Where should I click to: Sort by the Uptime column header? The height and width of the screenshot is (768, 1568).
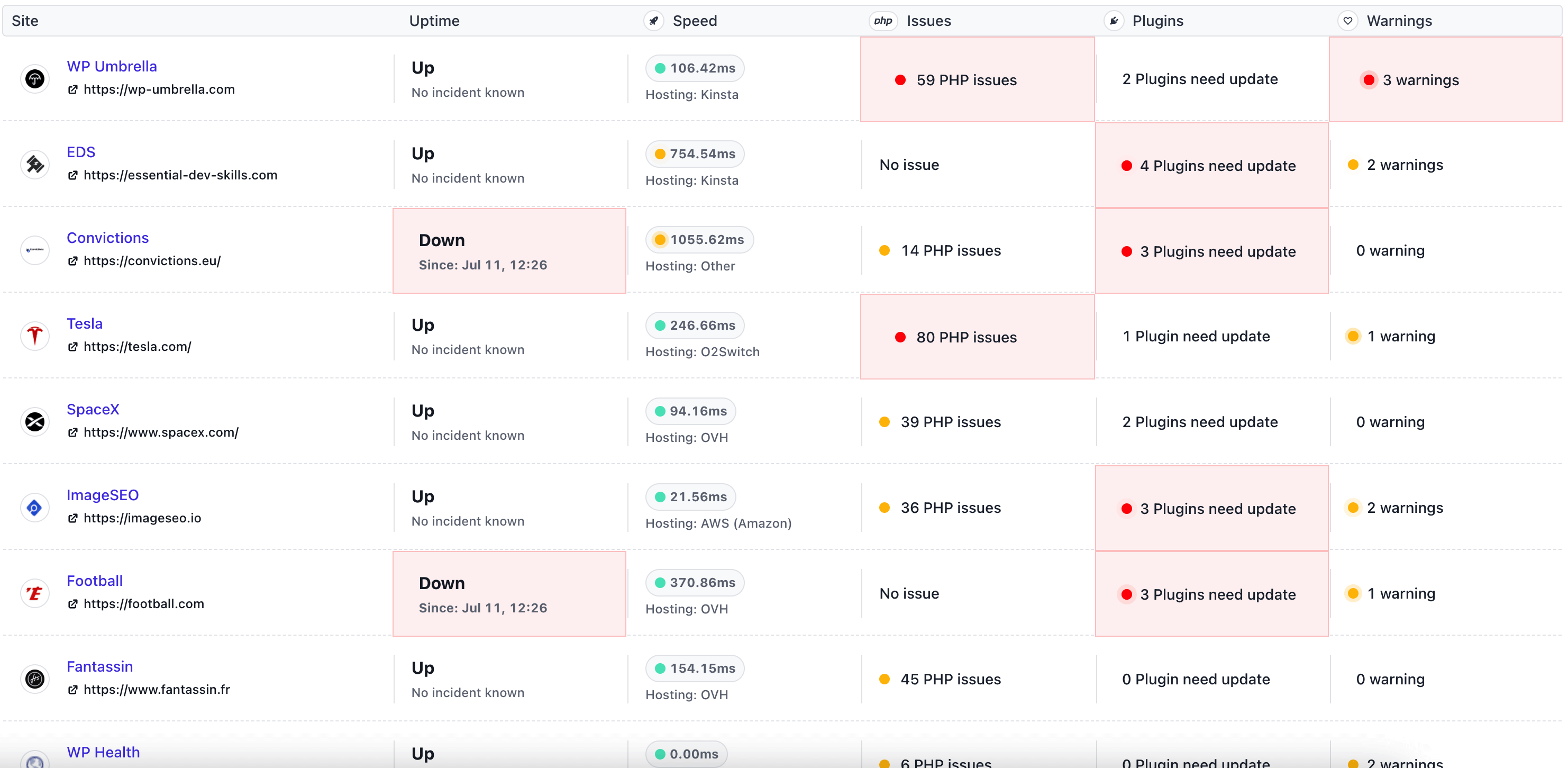(x=434, y=21)
